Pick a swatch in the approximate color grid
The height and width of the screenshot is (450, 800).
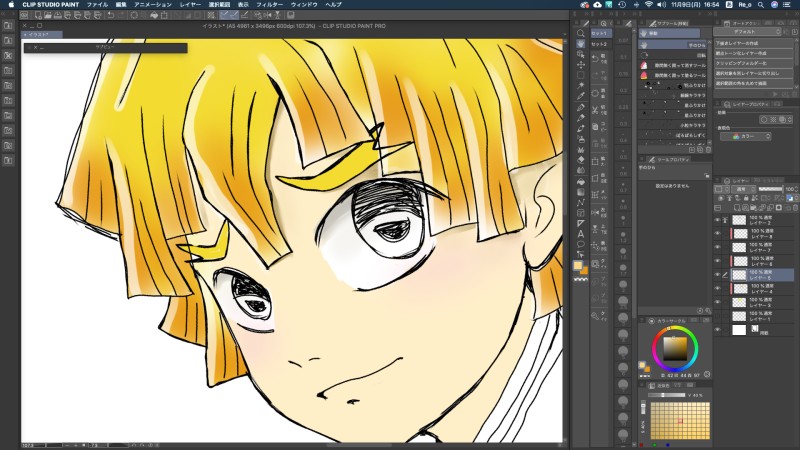pyautogui.click(x=680, y=421)
